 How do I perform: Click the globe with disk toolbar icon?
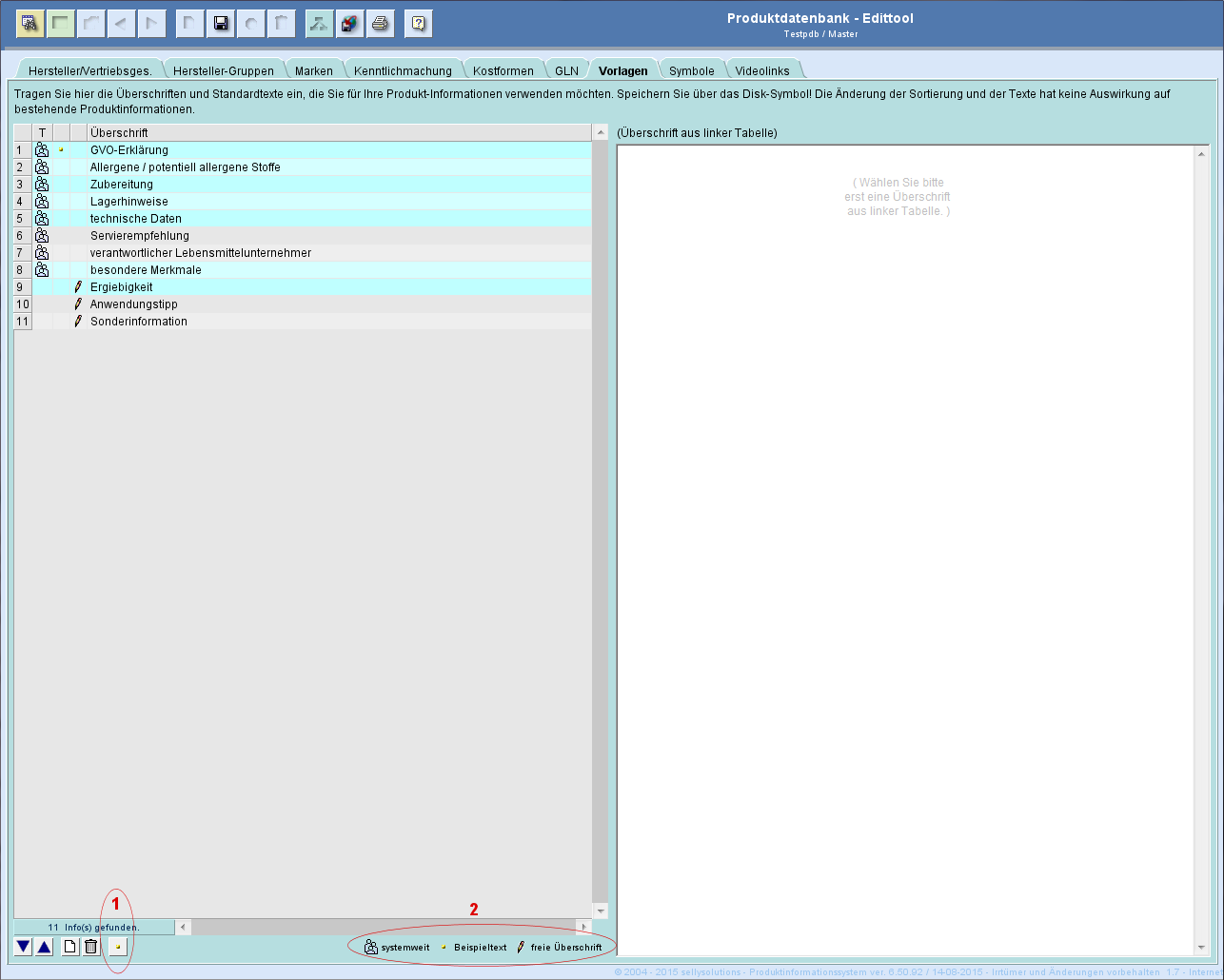tap(350, 24)
